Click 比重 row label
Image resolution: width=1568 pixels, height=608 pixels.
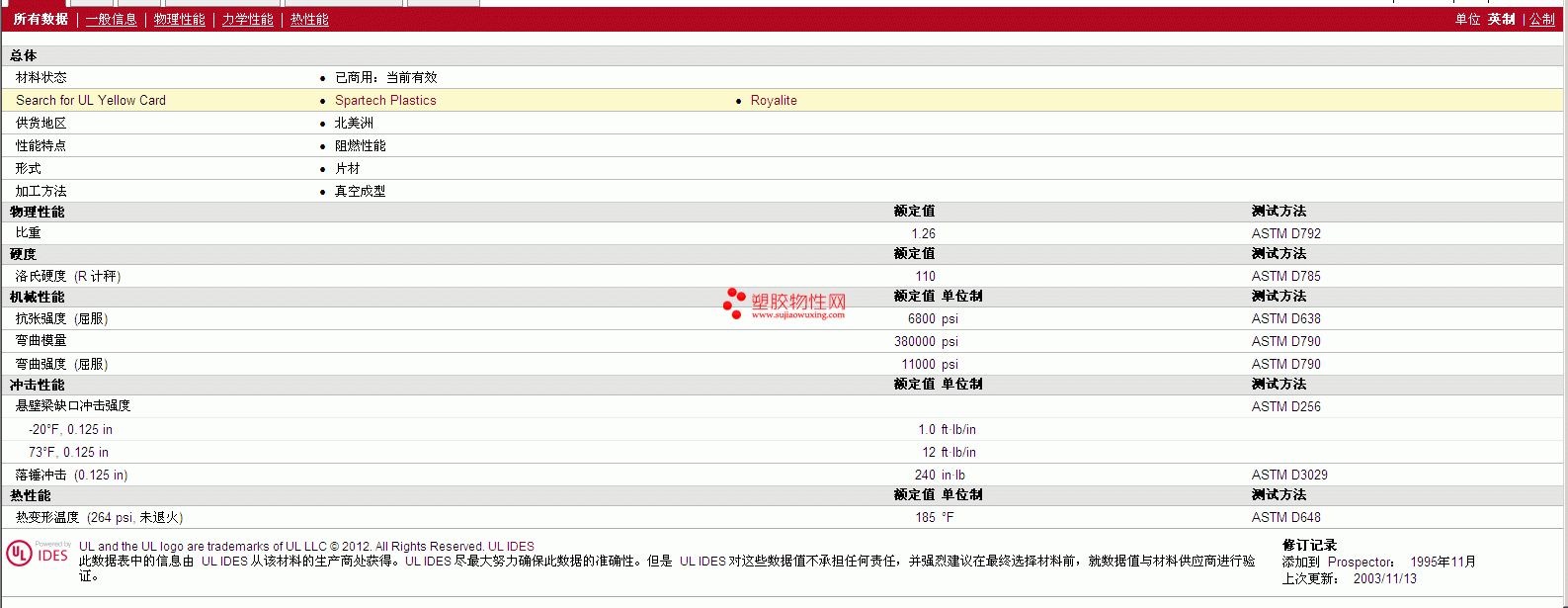29,233
